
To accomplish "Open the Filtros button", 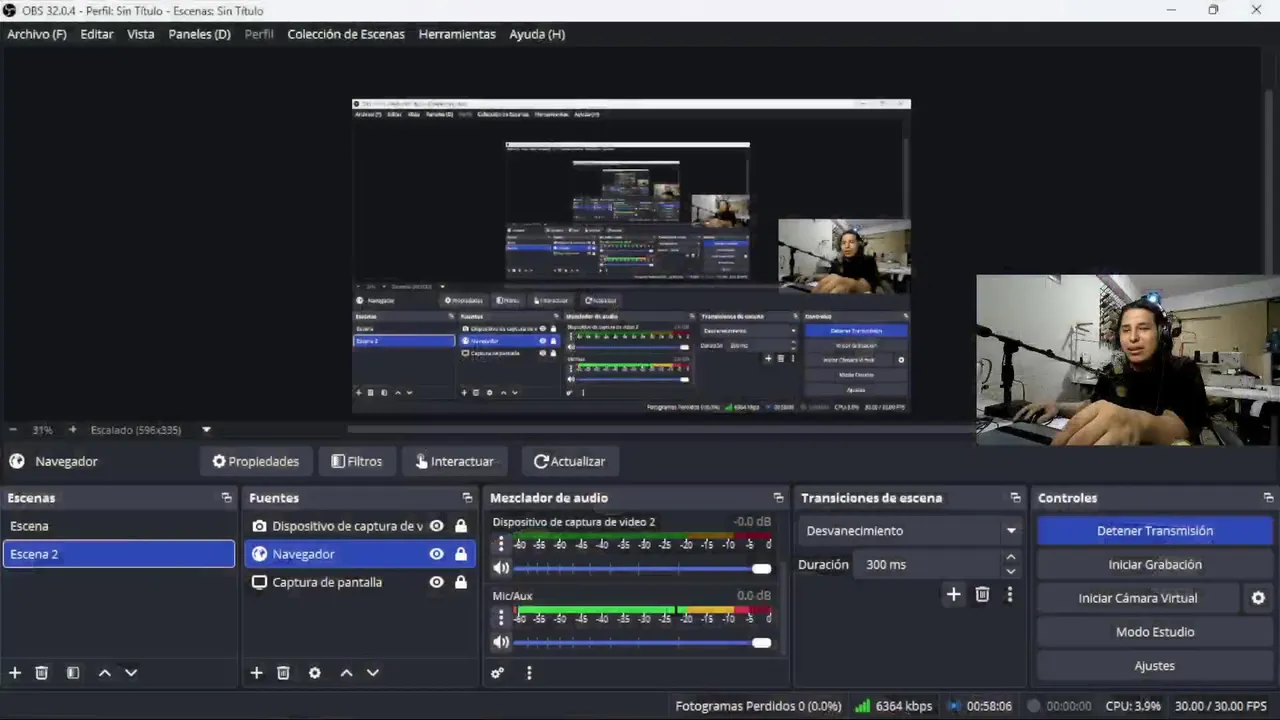I will pyautogui.click(x=357, y=461).
